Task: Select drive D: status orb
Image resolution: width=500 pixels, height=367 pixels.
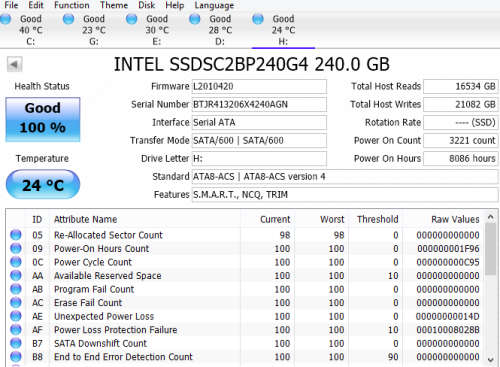Action: (x=195, y=19)
